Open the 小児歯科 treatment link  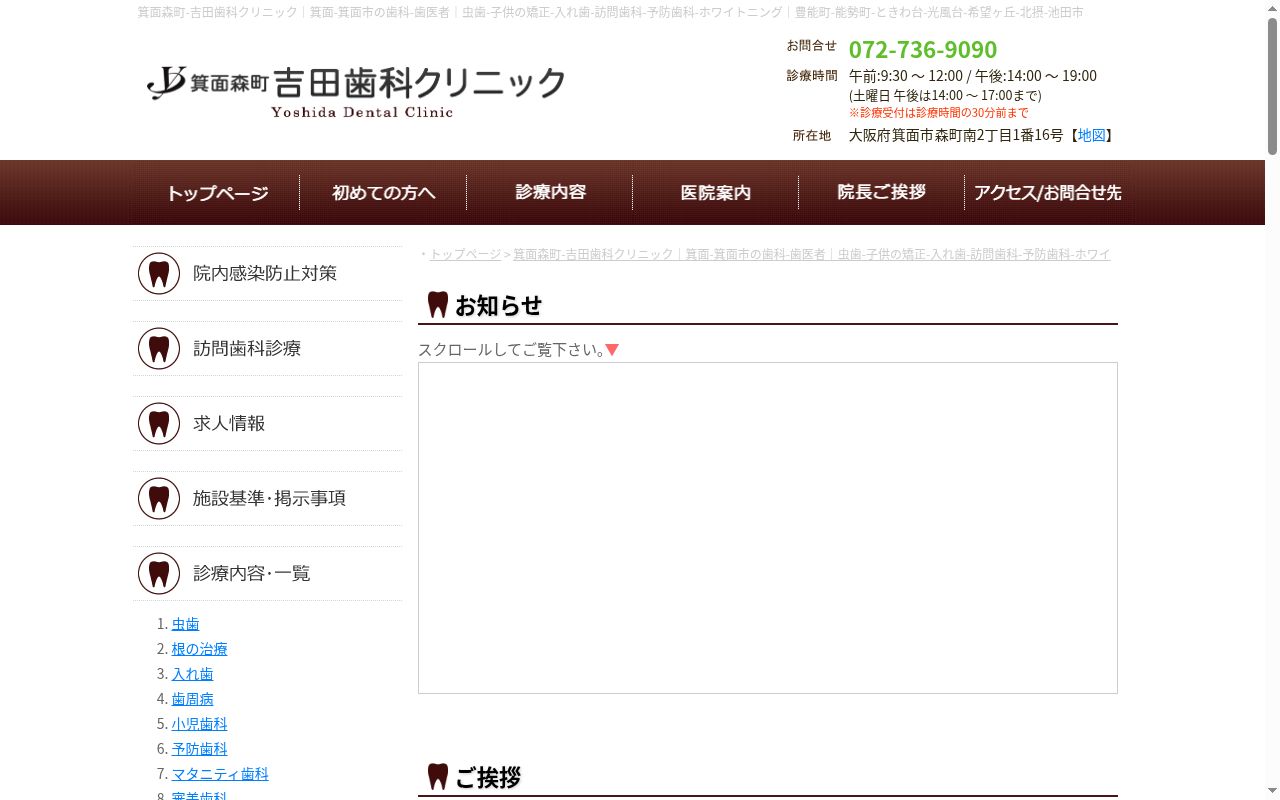click(199, 724)
